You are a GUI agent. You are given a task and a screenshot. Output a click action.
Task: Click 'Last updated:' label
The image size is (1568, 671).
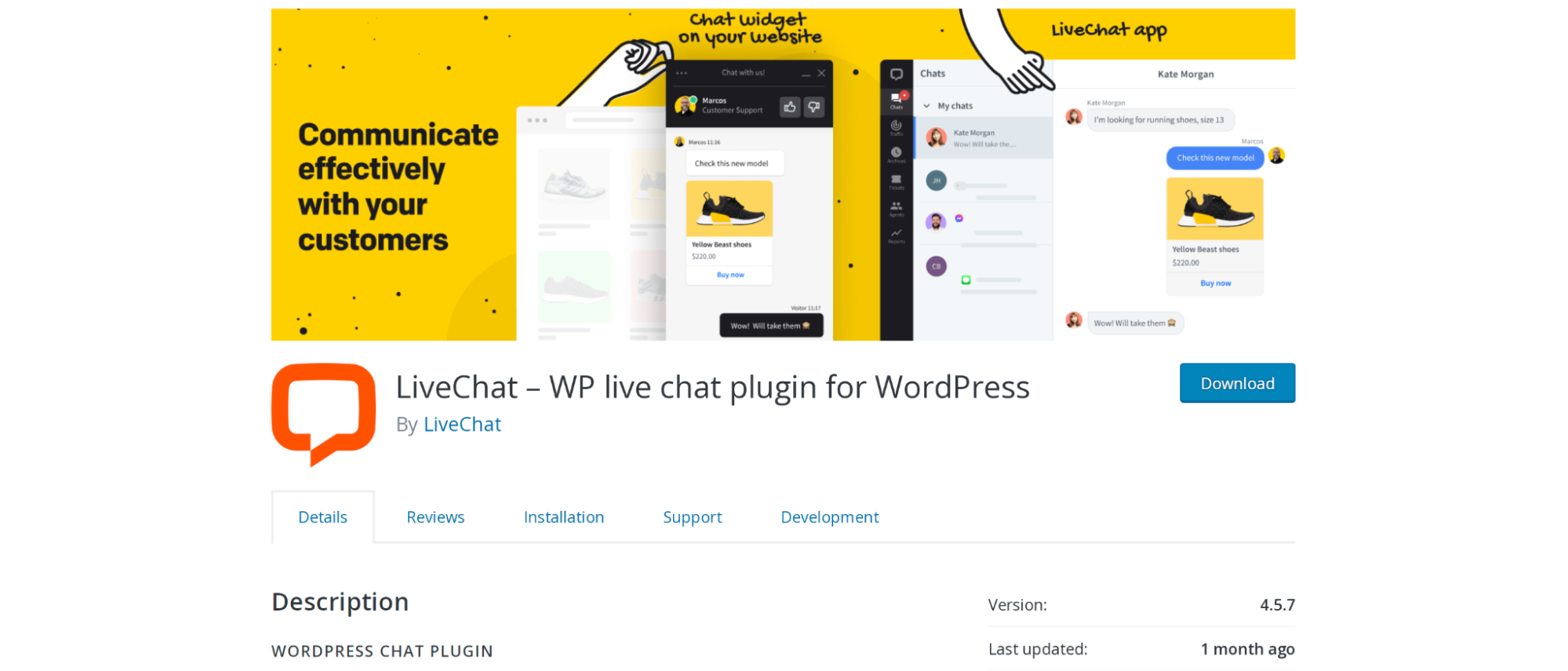pyautogui.click(x=1038, y=650)
